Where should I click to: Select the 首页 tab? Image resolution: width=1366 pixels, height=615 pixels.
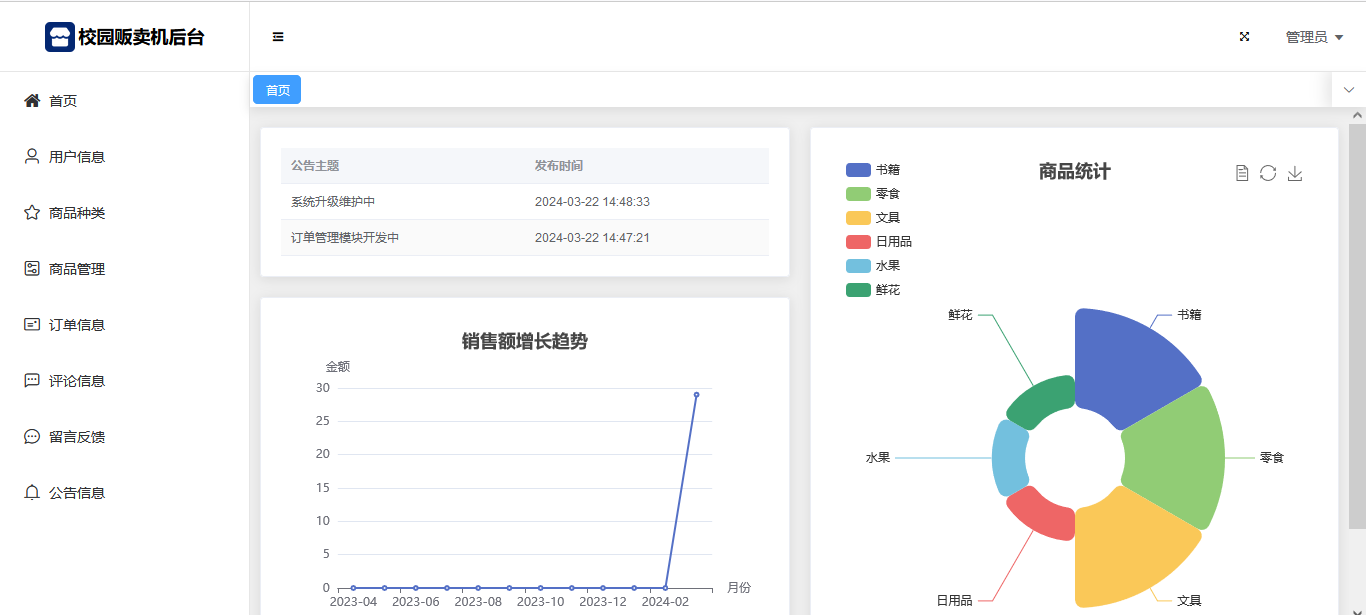tap(277, 90)
